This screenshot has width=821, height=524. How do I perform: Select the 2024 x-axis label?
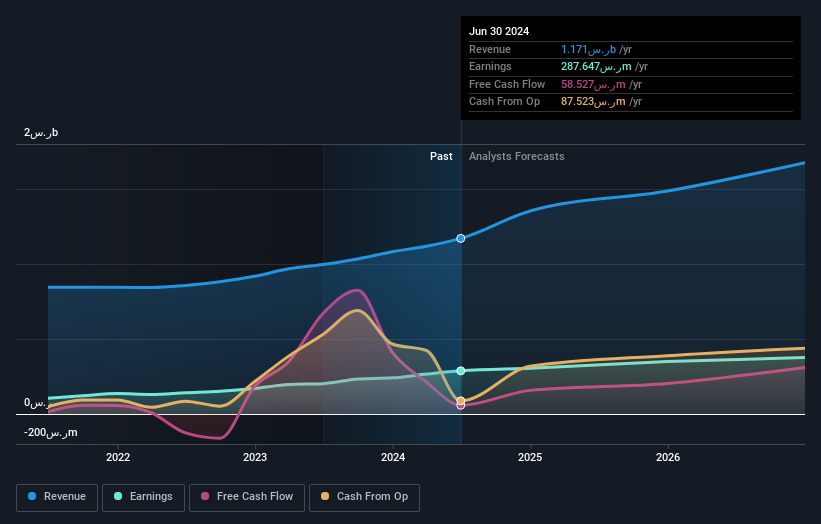pos(393,457)
